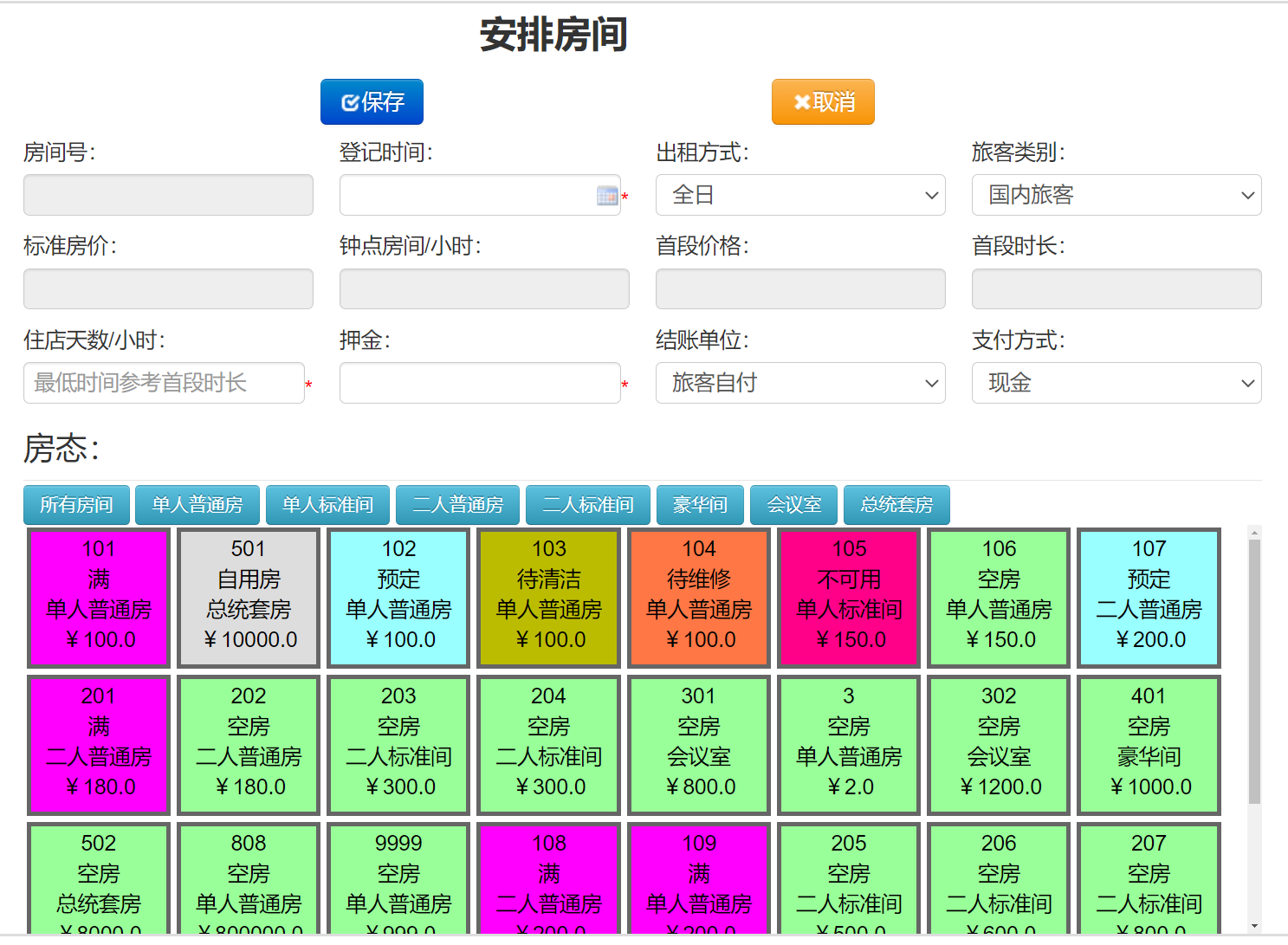Click the X icon on 取消 button
This screenshot has width=1288, height=945.
click(x=802, y=101)
